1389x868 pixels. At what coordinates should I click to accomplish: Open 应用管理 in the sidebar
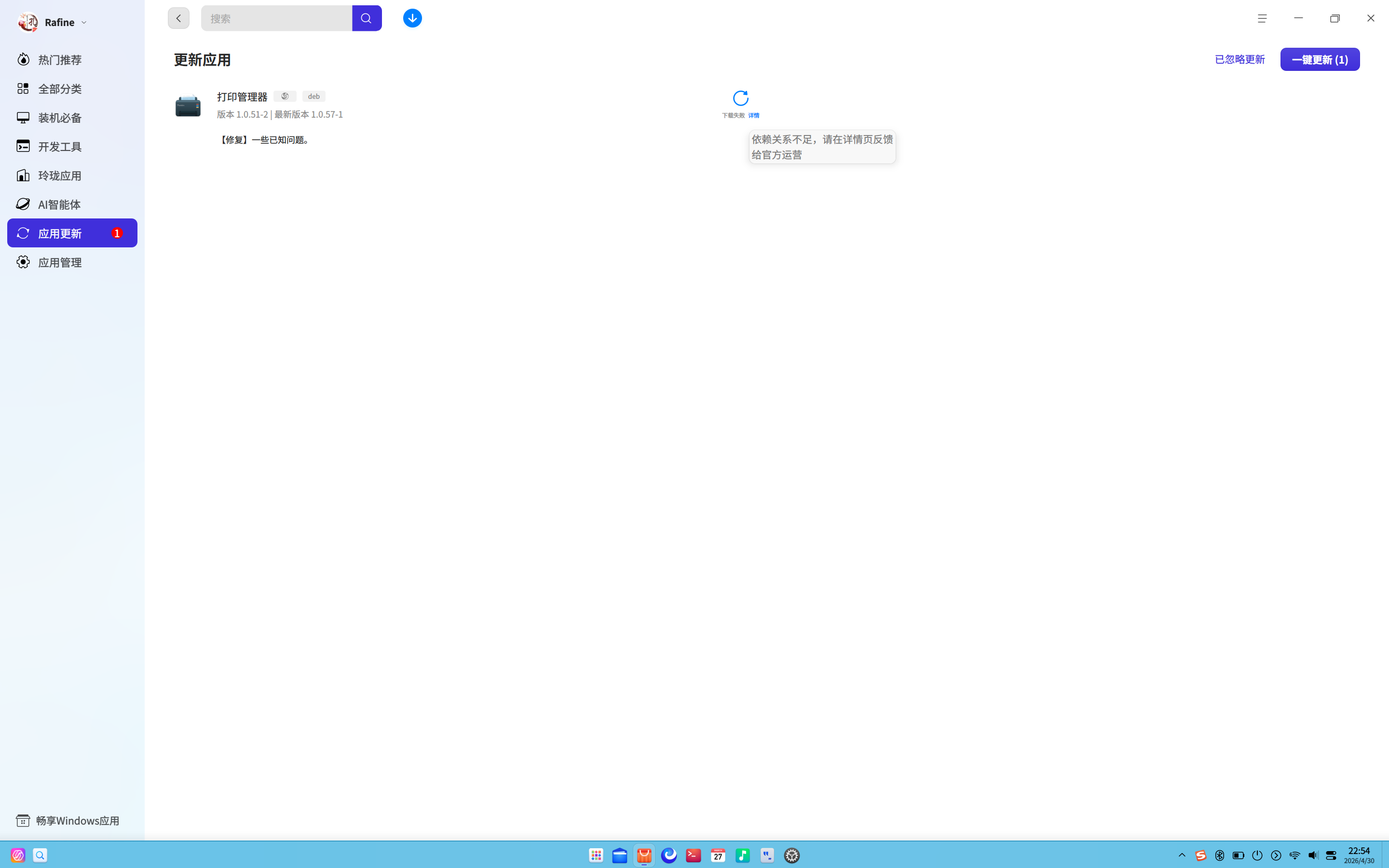[x=60, y=262]
